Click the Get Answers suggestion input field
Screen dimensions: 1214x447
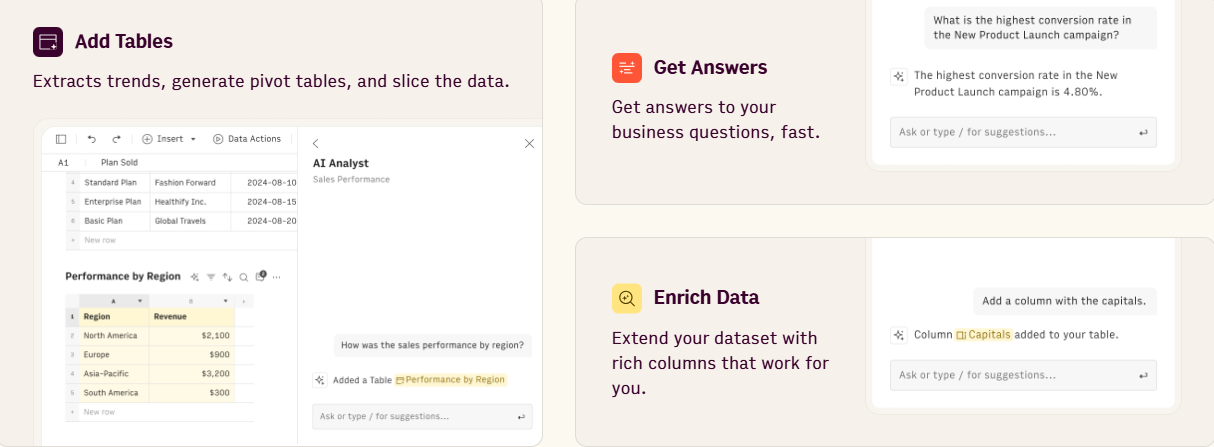[x=1023, y=132]
